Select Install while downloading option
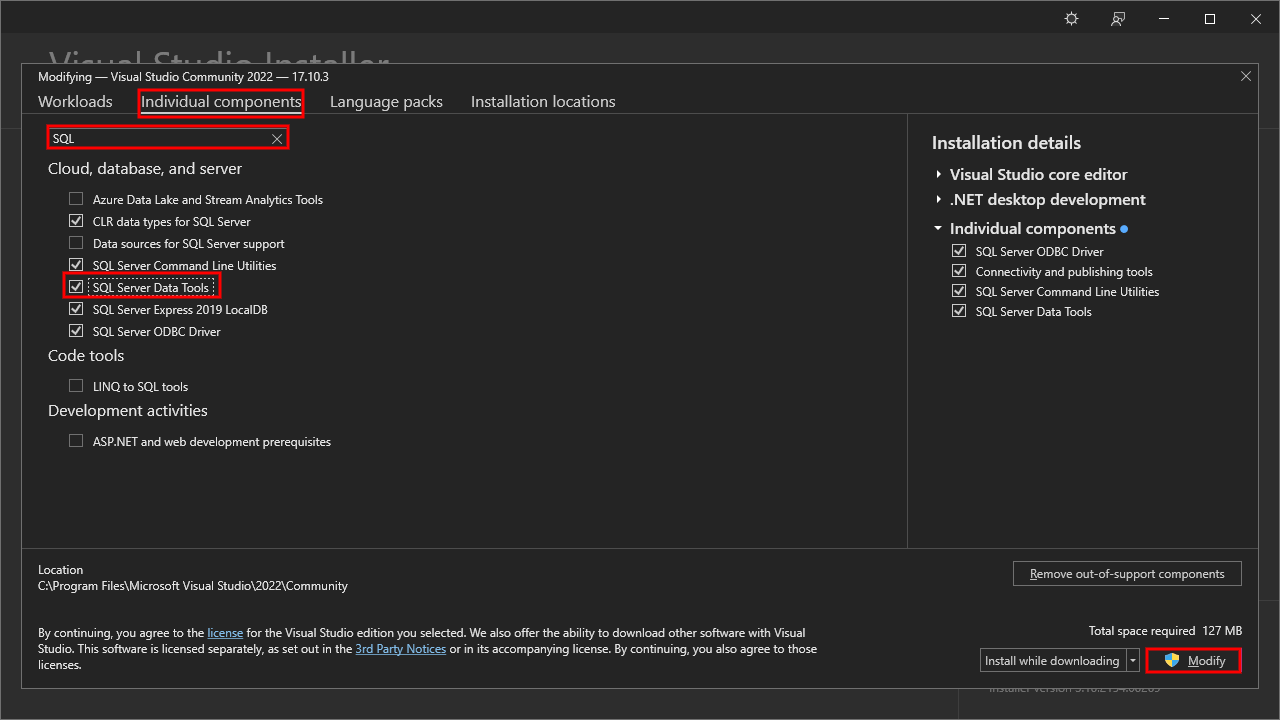This screenshot has width=1280, height=720. tap(1052, 660)
